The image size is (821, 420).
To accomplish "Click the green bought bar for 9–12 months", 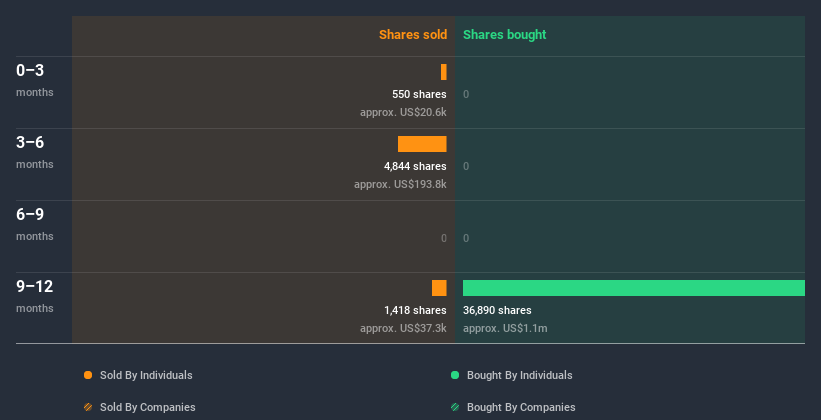I will [634, 288].
